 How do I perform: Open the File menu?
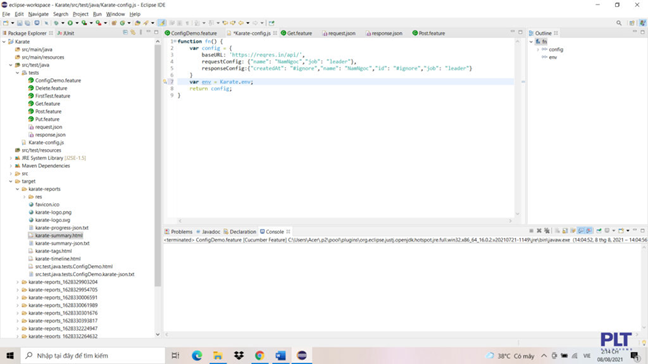(x=6, y=14)
